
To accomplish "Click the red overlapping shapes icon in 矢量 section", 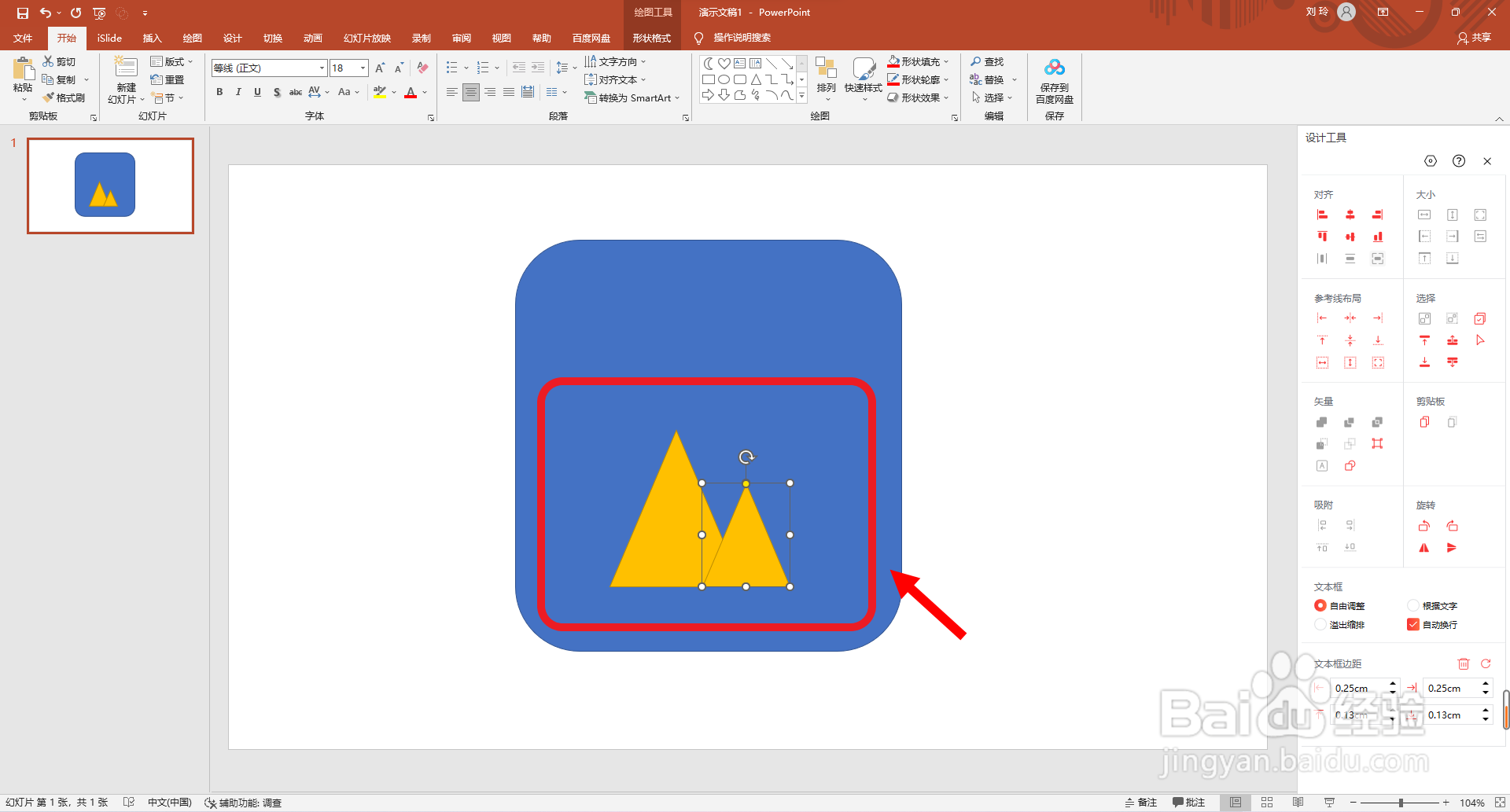I will coord(1350,466).
